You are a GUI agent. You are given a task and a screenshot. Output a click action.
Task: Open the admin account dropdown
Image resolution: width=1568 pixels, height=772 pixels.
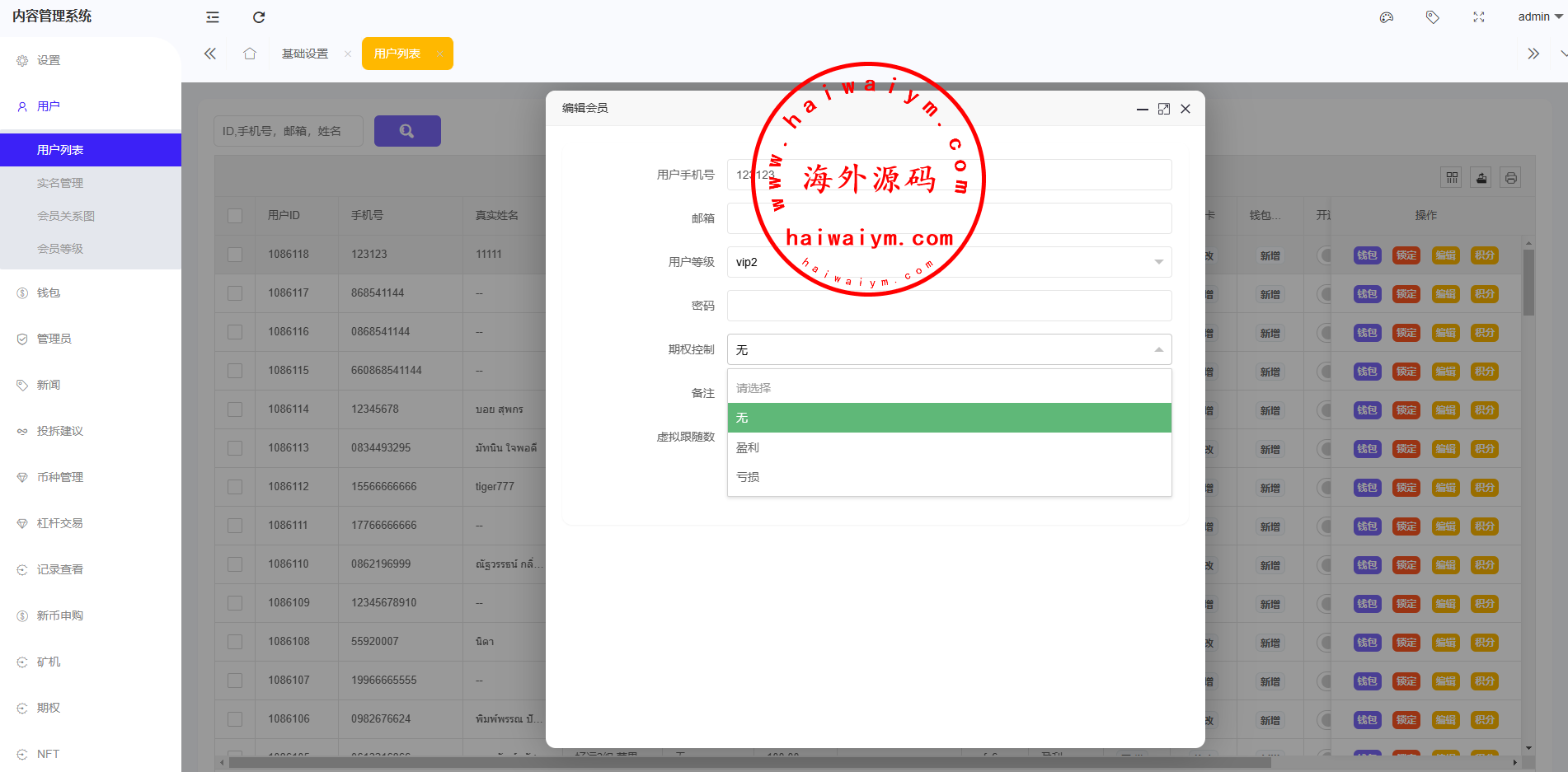point(1539,17)
